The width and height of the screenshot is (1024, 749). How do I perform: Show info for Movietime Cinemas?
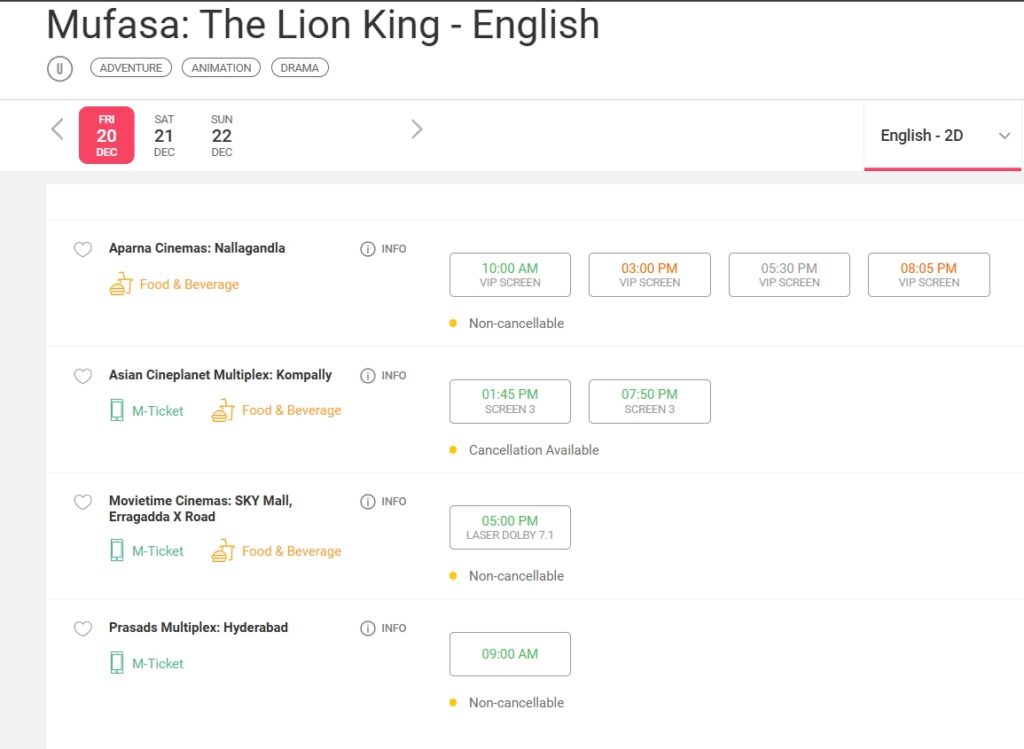click(368, 502)
